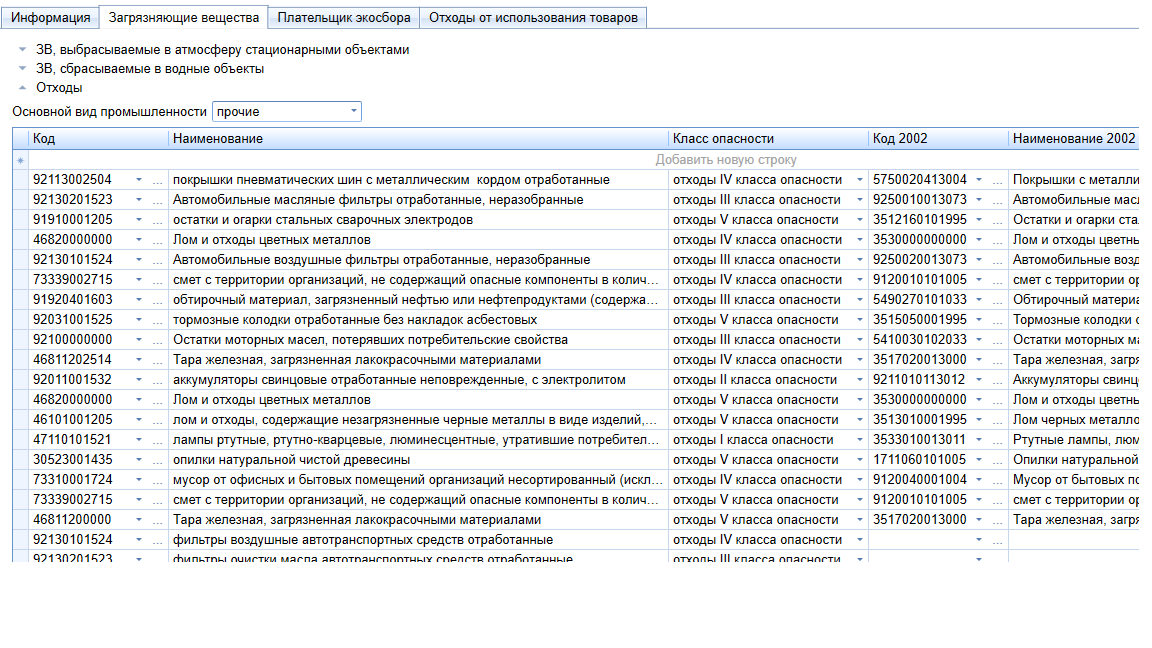Switch to the Информация tab
Viewport: 1152px width, 648px height.
[51, 18]
